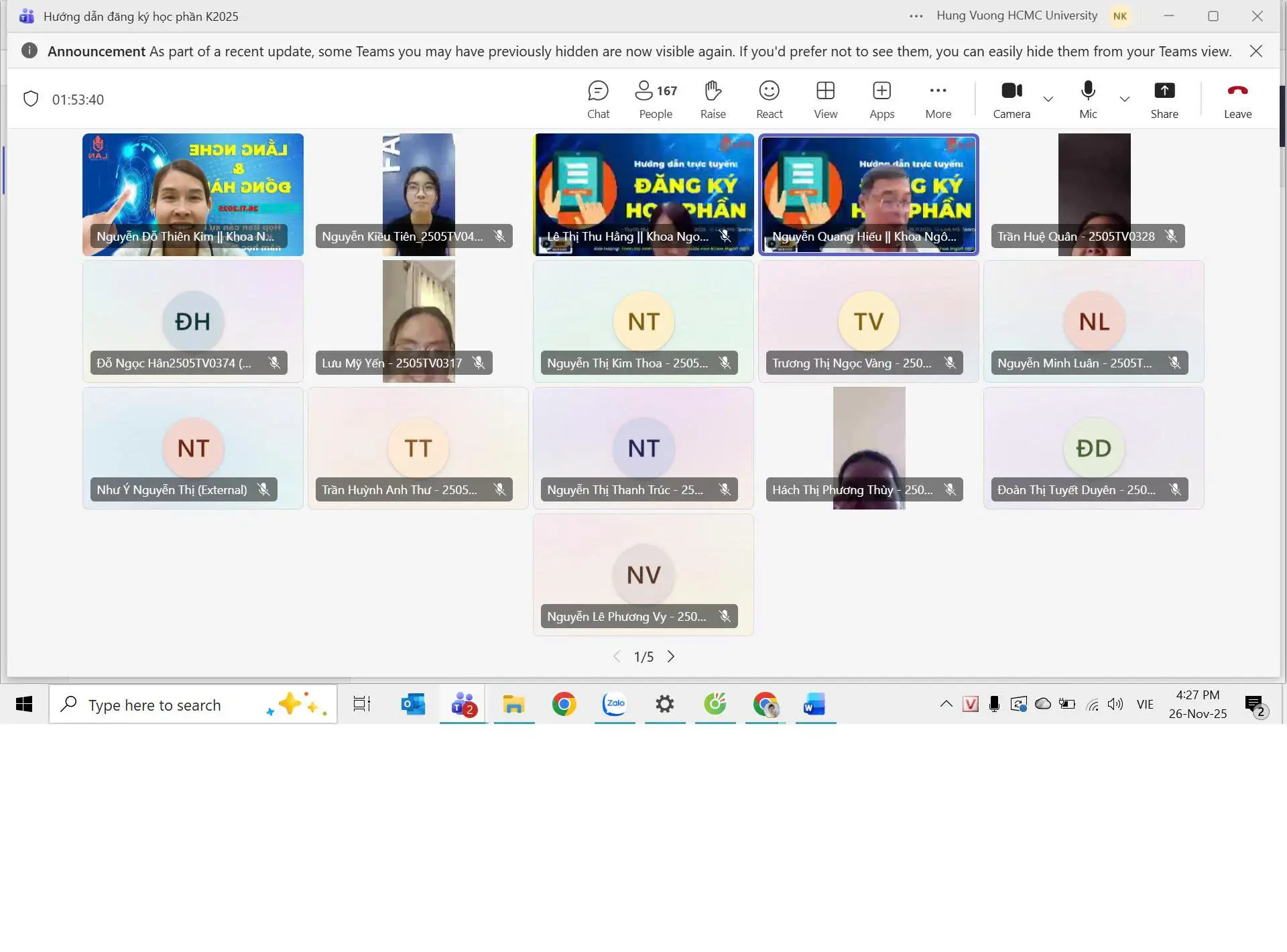The height and width of the screenshot is (952, 1287).
Task: Click the meeting shield security icon
Action: [x=31, y=99]
